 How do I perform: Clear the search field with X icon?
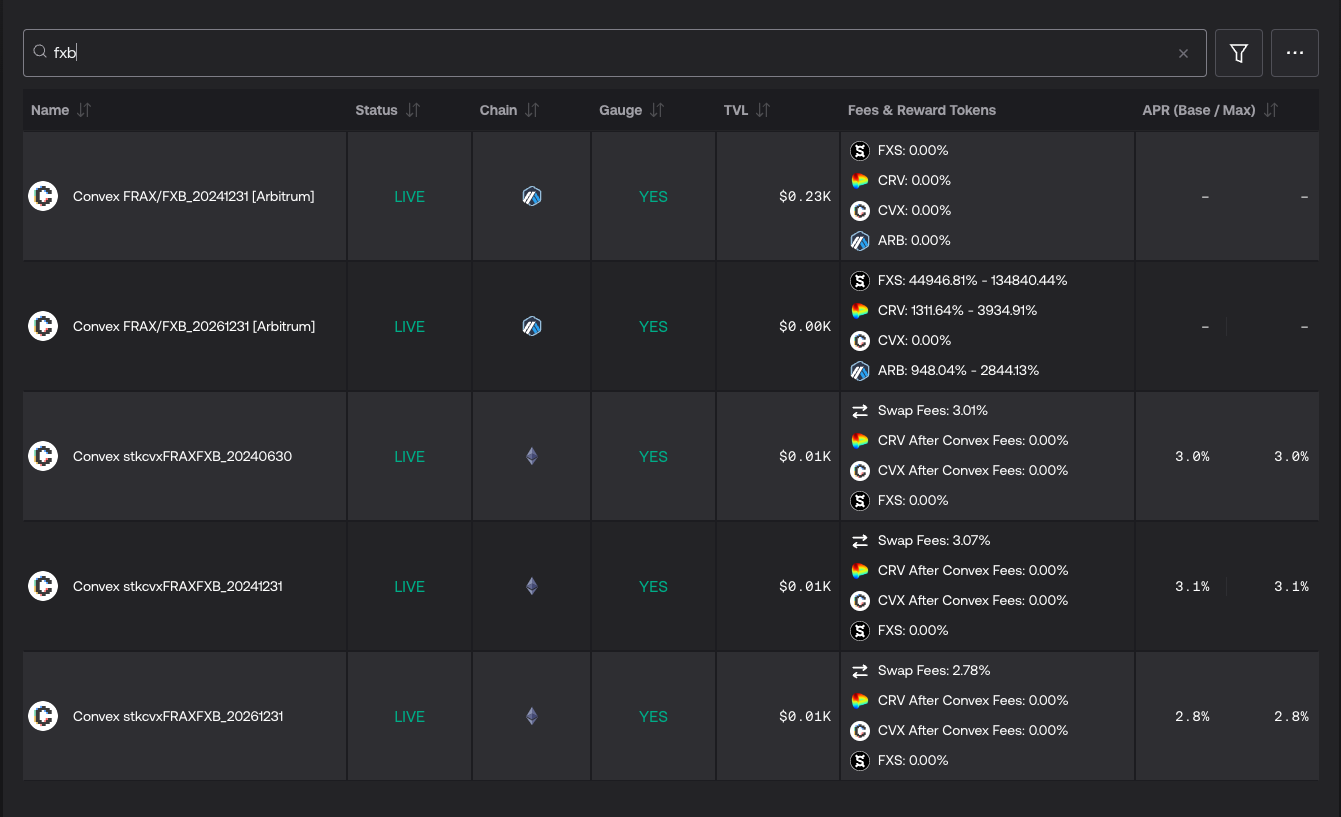pos(1183,54)
